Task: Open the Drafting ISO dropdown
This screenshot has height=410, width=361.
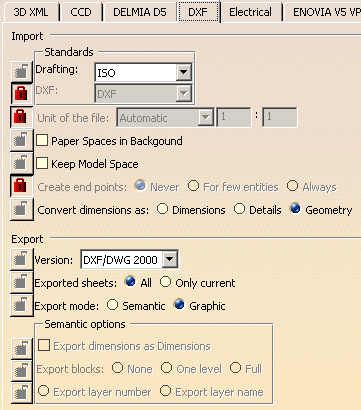Action: pyautogui.click(x=184, y=72)
